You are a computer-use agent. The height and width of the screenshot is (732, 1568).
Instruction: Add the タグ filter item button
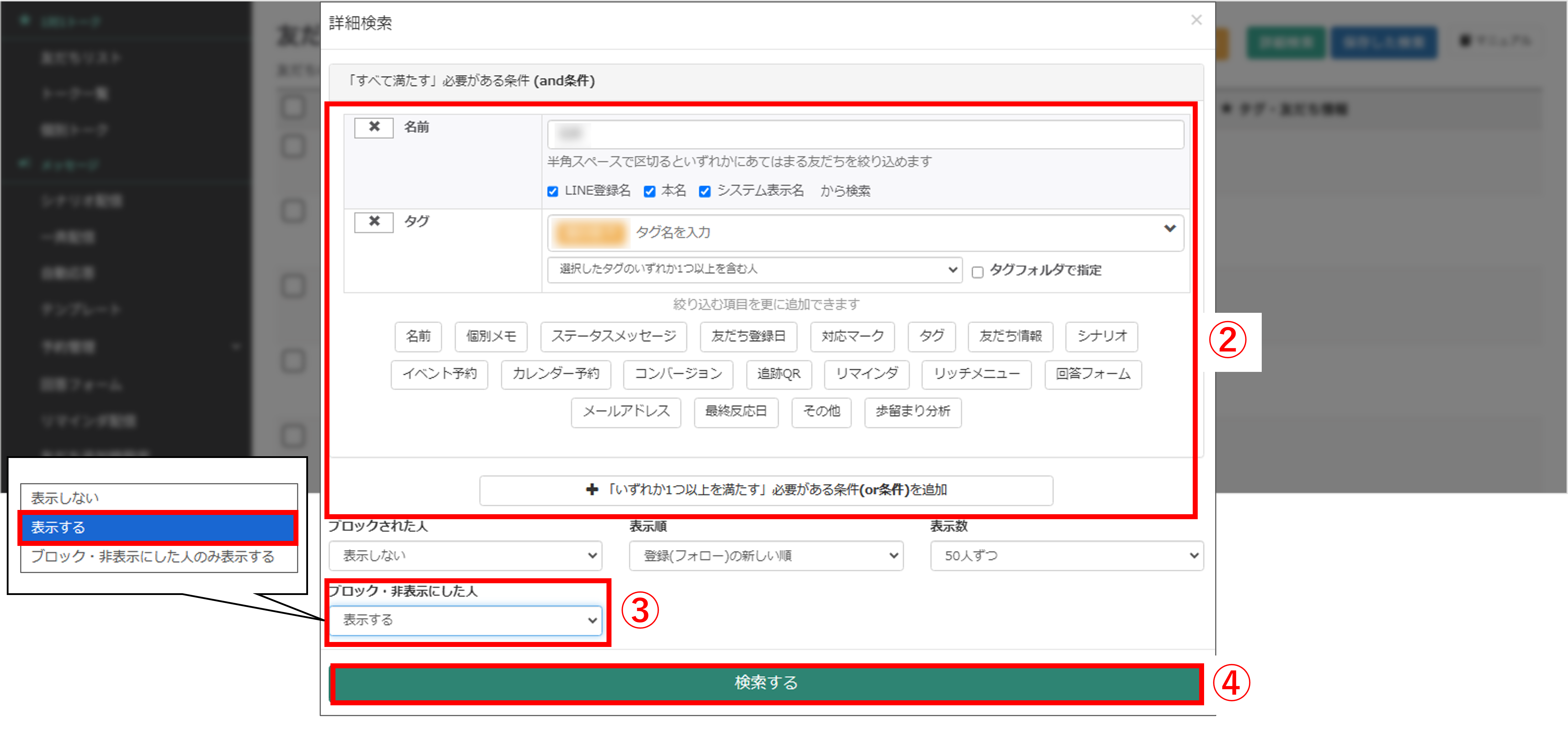click(931, 336)
